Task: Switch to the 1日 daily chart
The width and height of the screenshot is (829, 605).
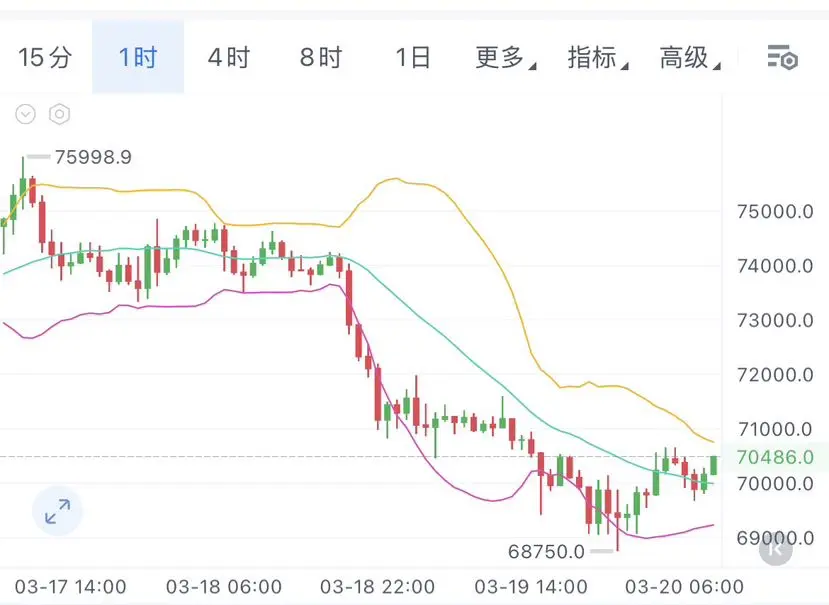Action: 412,58
